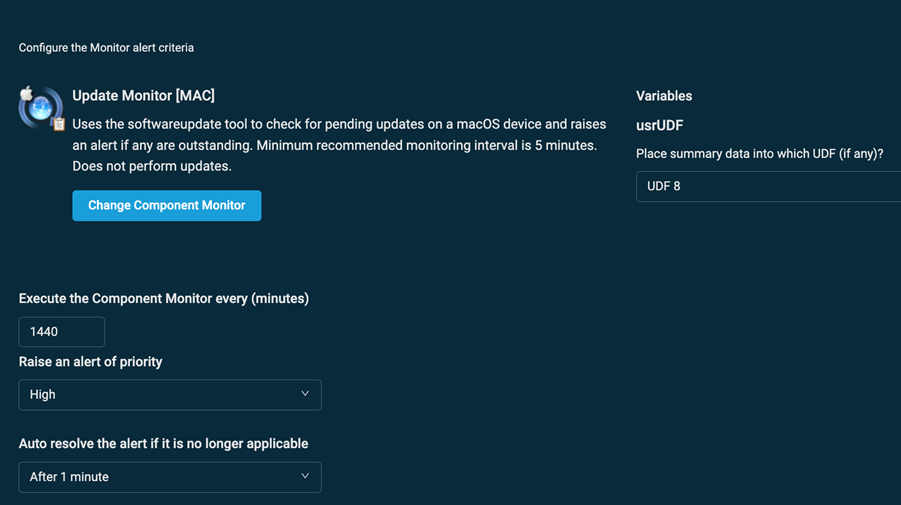901x505 pixels.
Task: Click the Variables section heading
Action: 664,96
